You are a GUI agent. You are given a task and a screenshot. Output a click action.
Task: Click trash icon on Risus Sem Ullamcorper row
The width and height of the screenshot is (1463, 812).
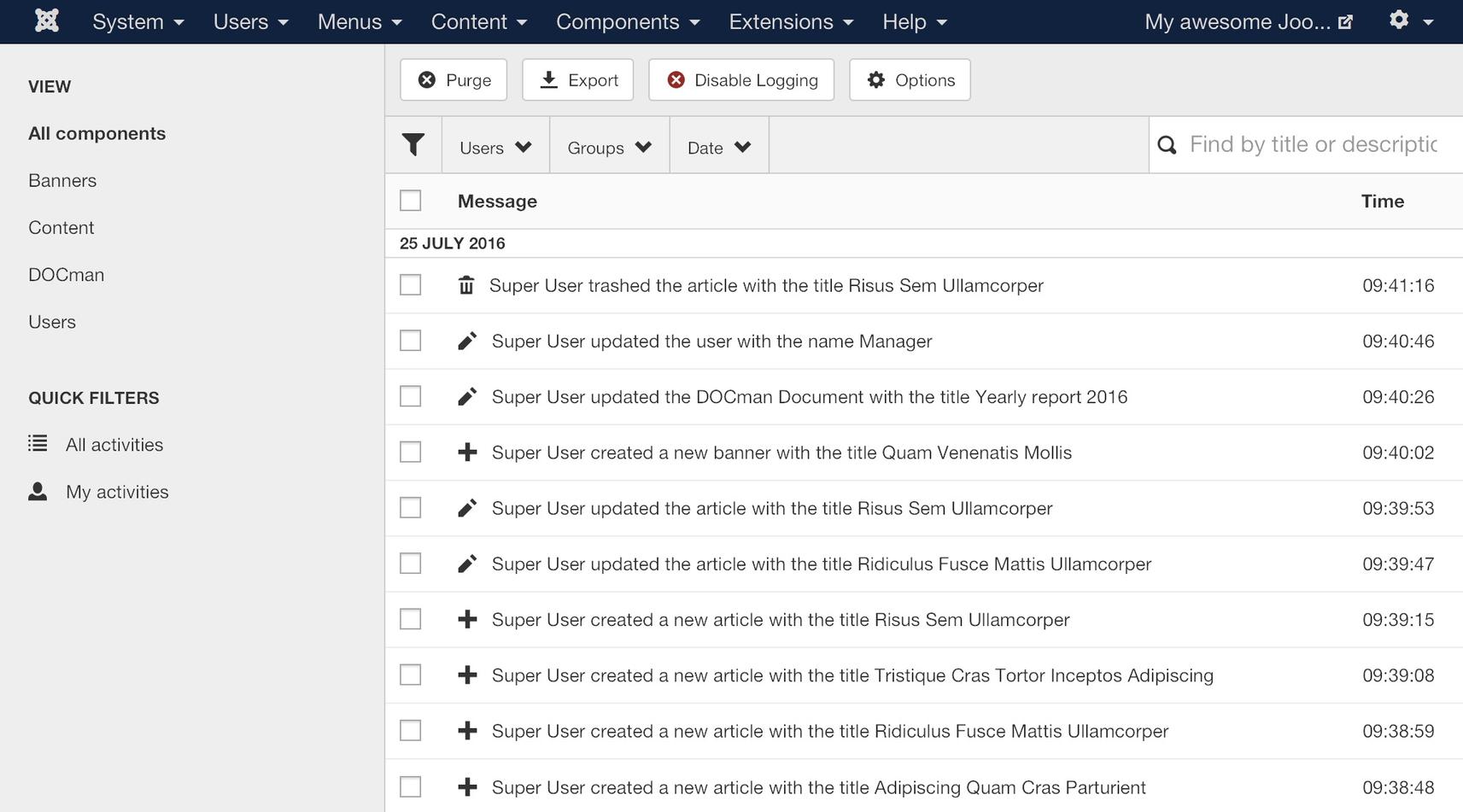pyautogui.click(x=466, y=285)
